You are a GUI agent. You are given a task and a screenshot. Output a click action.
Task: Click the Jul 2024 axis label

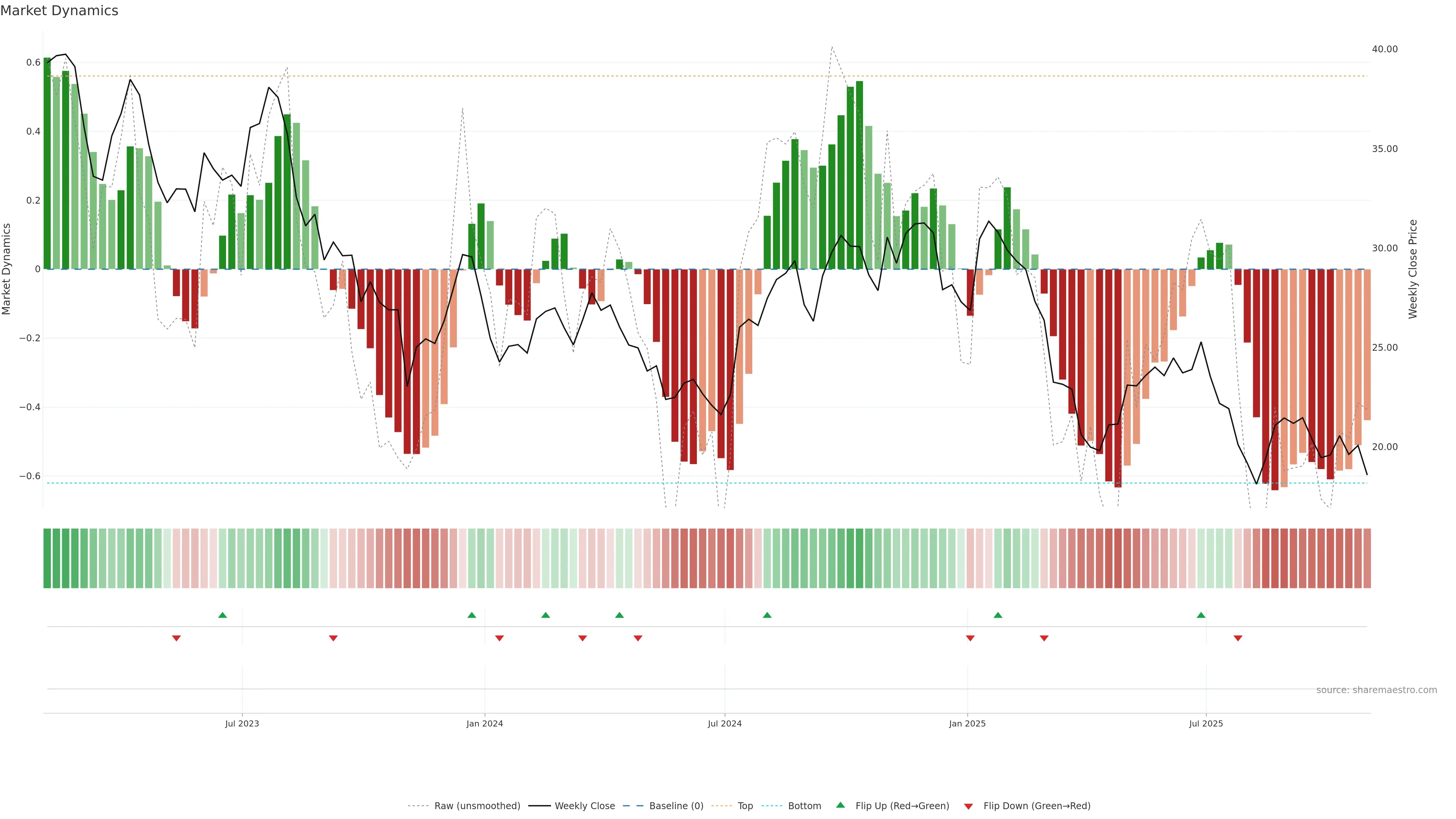[725, 723]
